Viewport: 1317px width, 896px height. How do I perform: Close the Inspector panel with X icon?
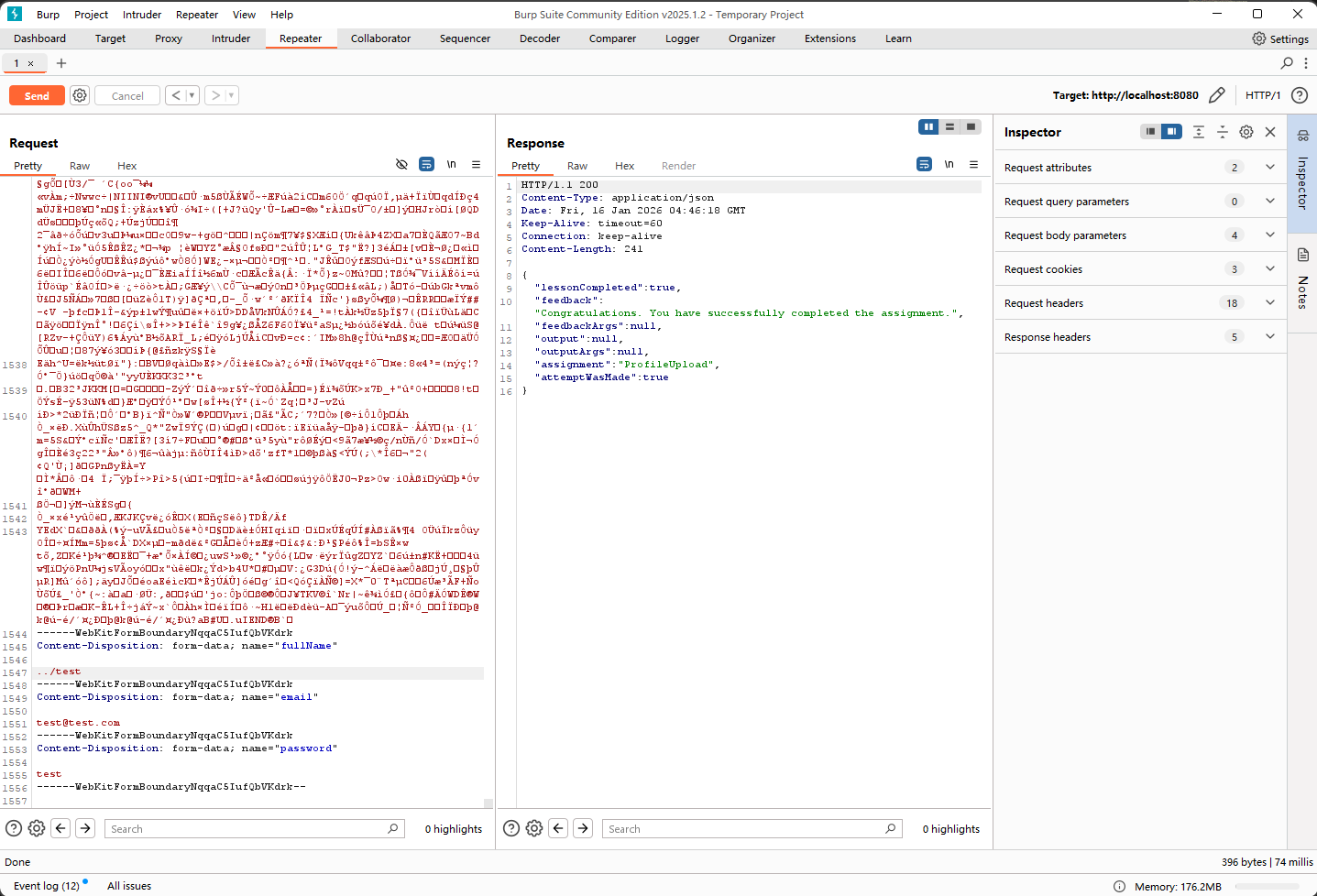[1270, 132]
